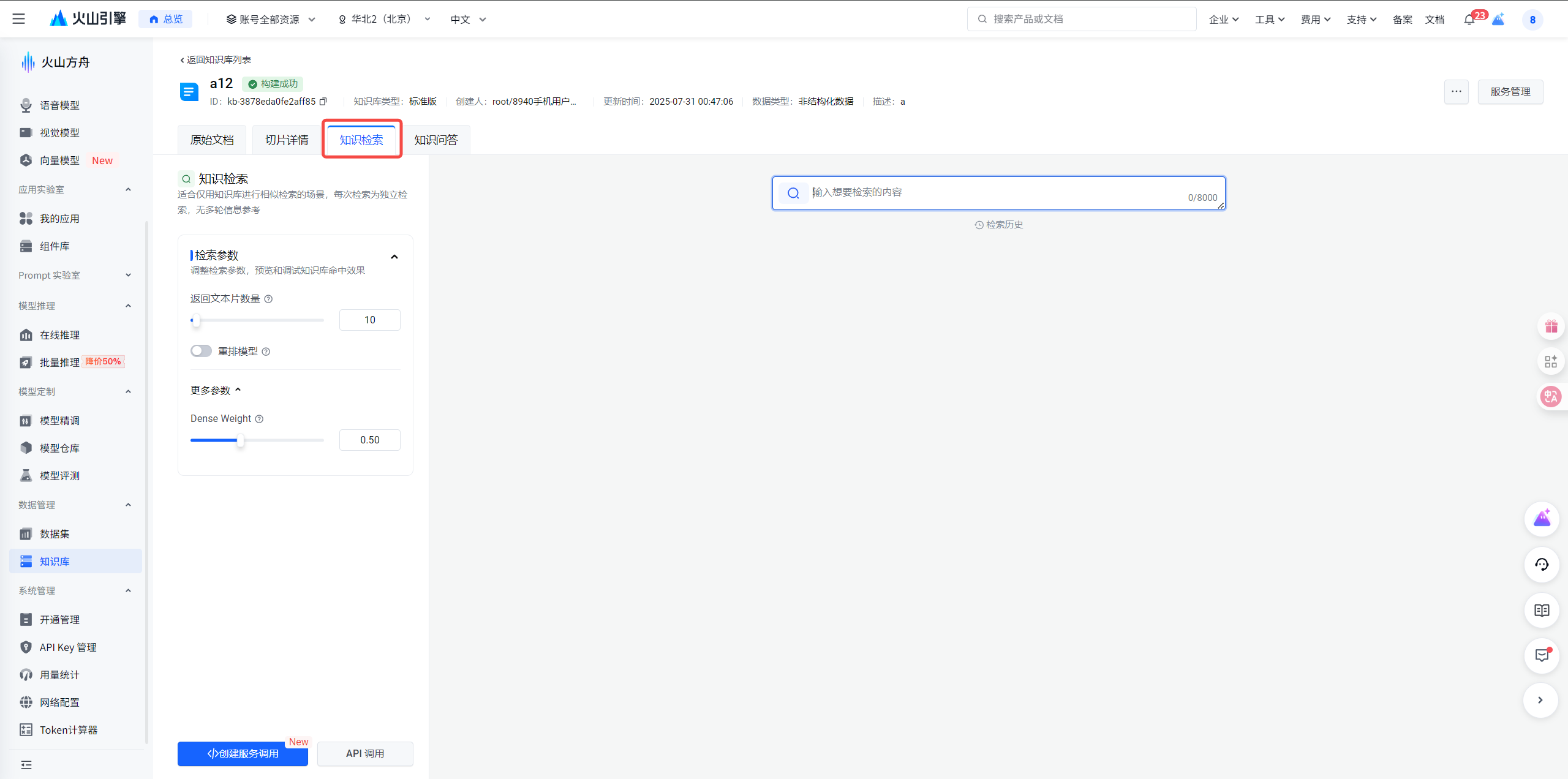Switch to the 原始文档 tab
The image size is (1568, 779).
coord(212,140)
